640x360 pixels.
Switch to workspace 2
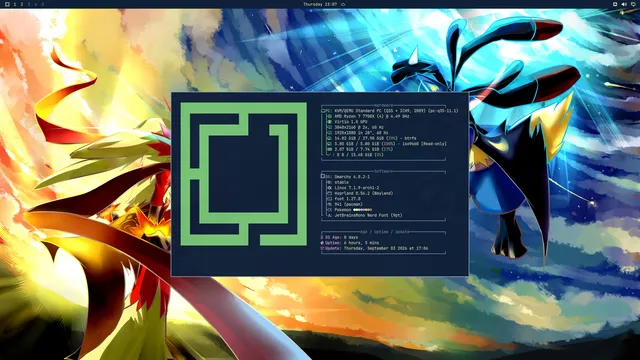point(22,4)
